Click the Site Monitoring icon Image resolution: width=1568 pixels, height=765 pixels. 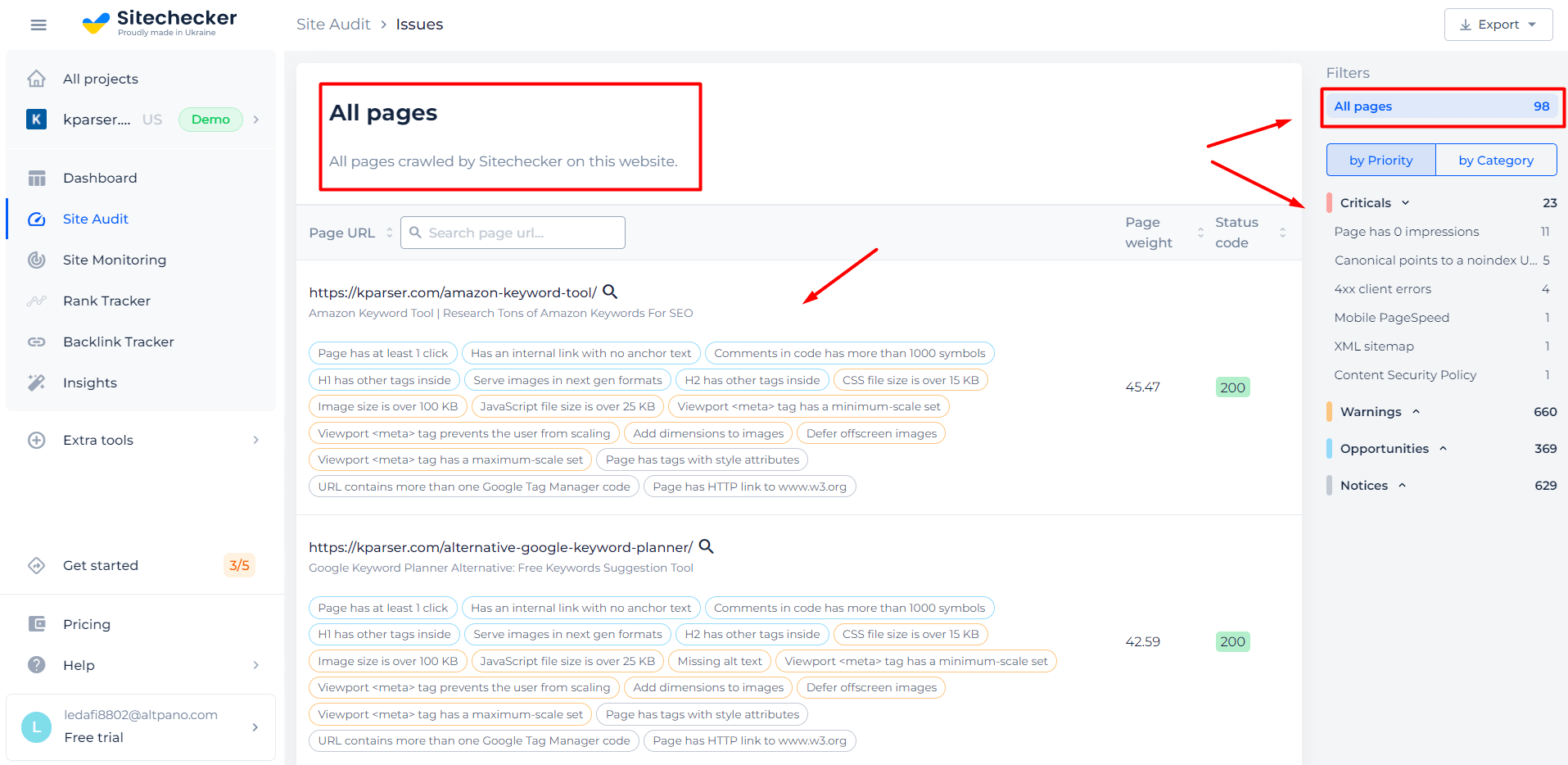pyautogui.click(x=37, y=260)
